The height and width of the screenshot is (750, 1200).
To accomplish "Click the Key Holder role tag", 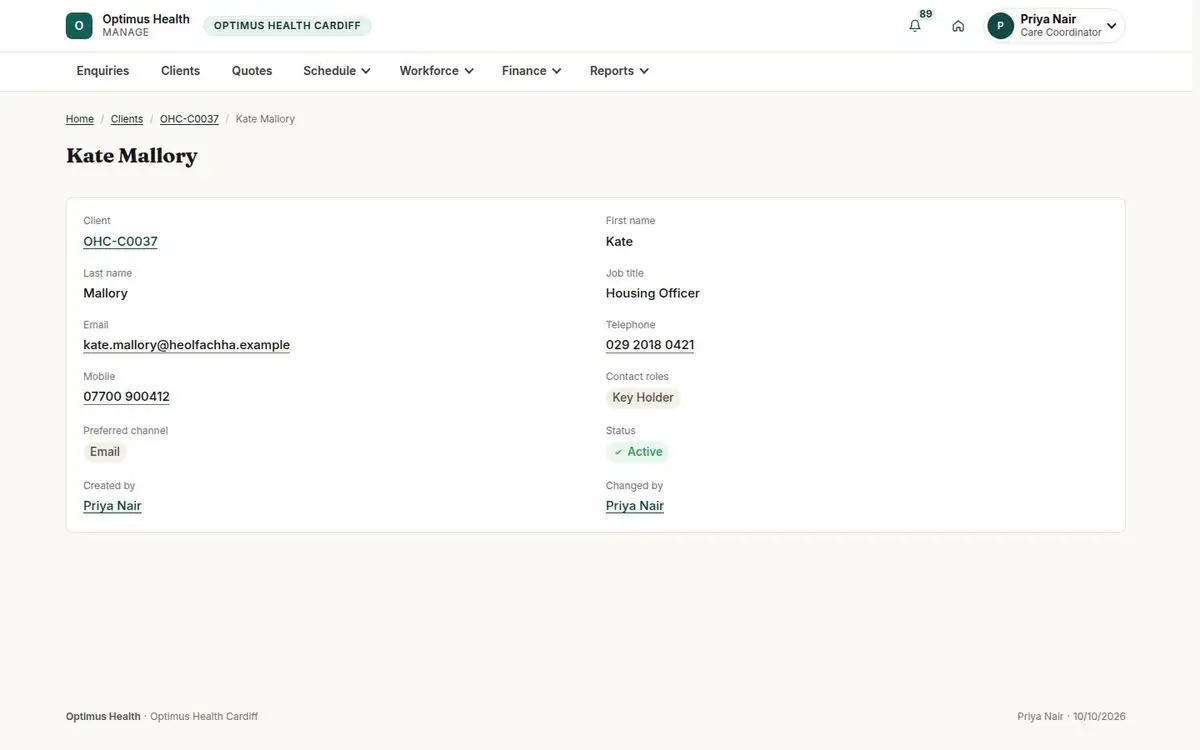I will click(643, 398).
